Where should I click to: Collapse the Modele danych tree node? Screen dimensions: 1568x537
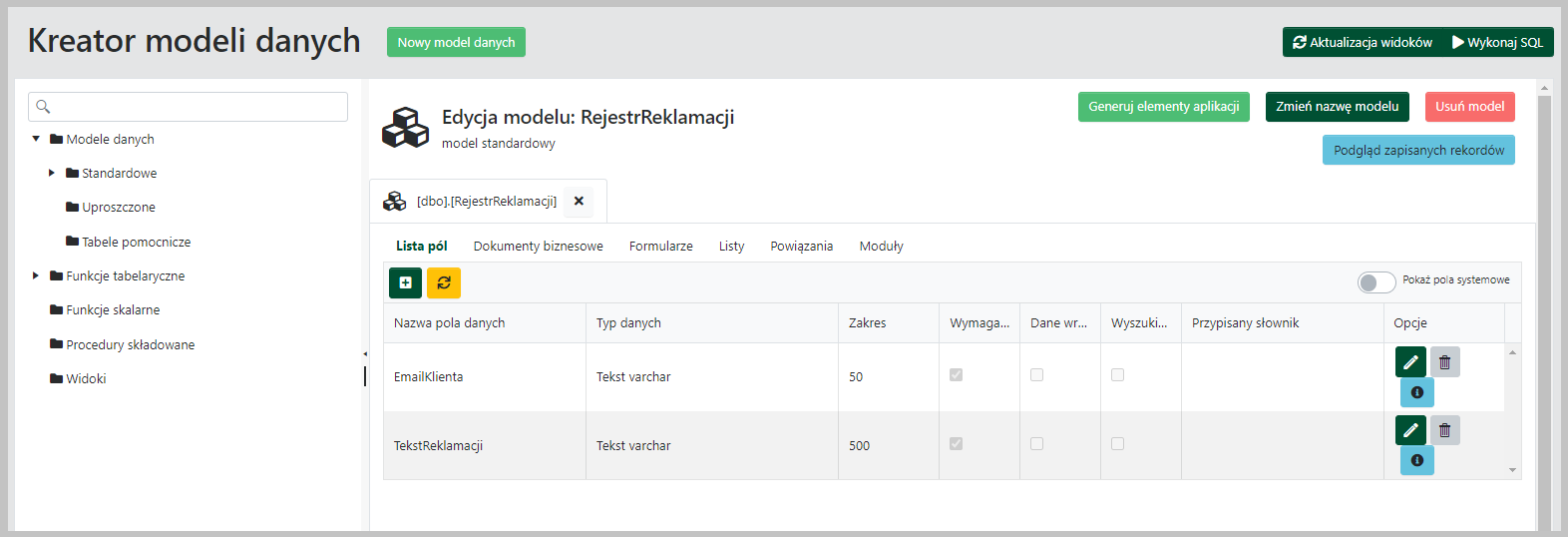36,139
